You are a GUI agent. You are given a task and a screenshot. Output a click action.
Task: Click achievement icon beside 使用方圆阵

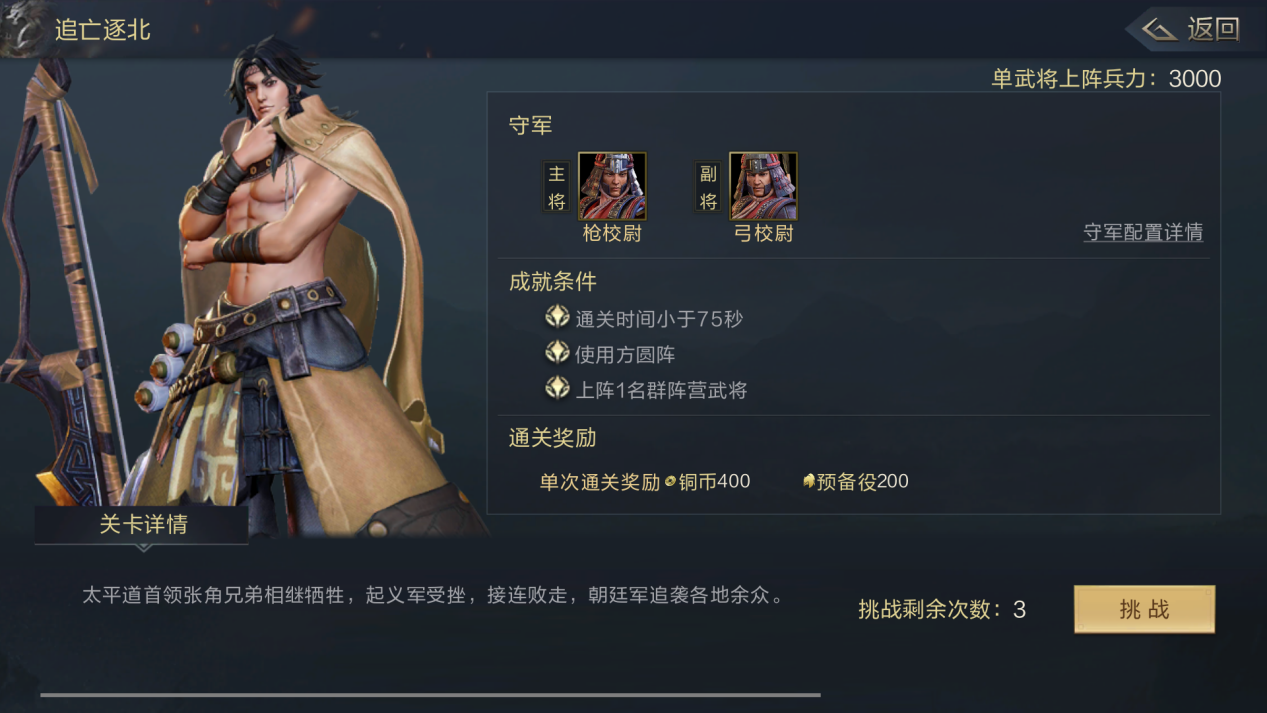coord(557,353)
